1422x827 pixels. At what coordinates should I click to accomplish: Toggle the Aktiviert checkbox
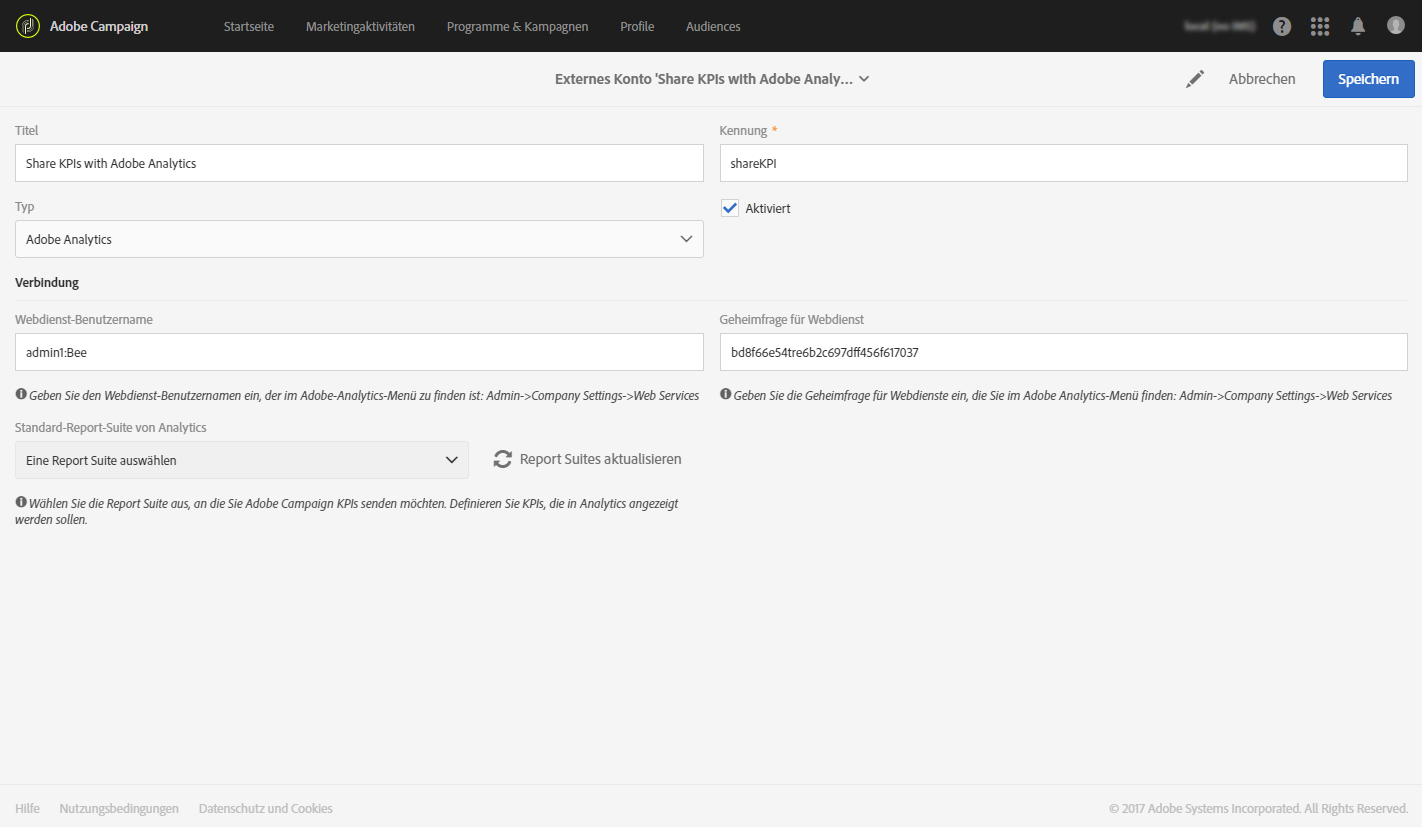[x=730, y=208]
